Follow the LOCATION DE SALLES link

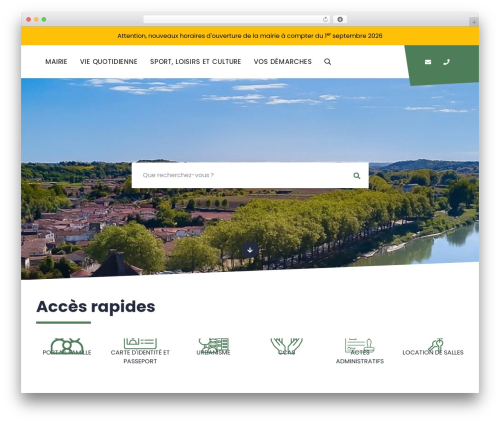click(x=433, y=352)
